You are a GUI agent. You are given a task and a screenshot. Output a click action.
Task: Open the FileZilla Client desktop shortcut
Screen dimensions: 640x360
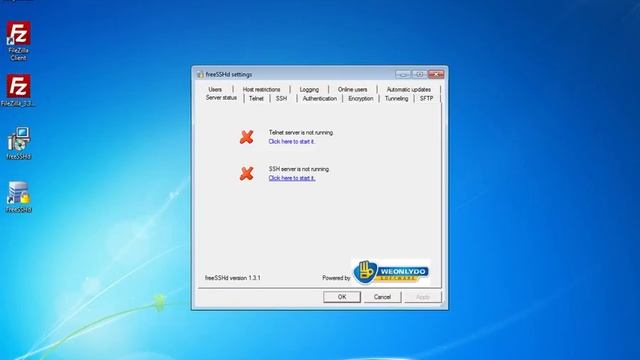pyautogui.click(x=18, y=41)
